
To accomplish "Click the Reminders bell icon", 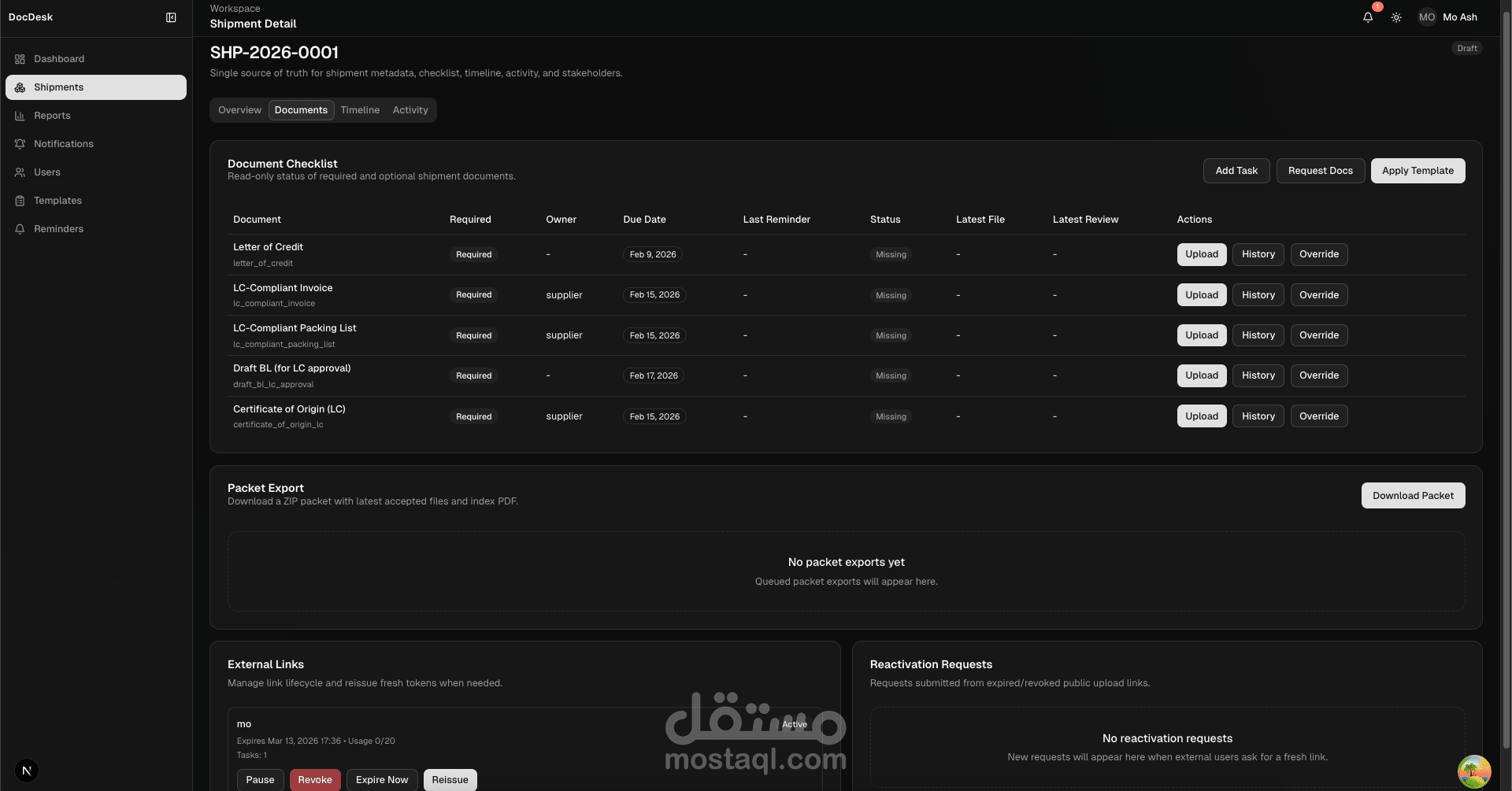I will 20,229.
